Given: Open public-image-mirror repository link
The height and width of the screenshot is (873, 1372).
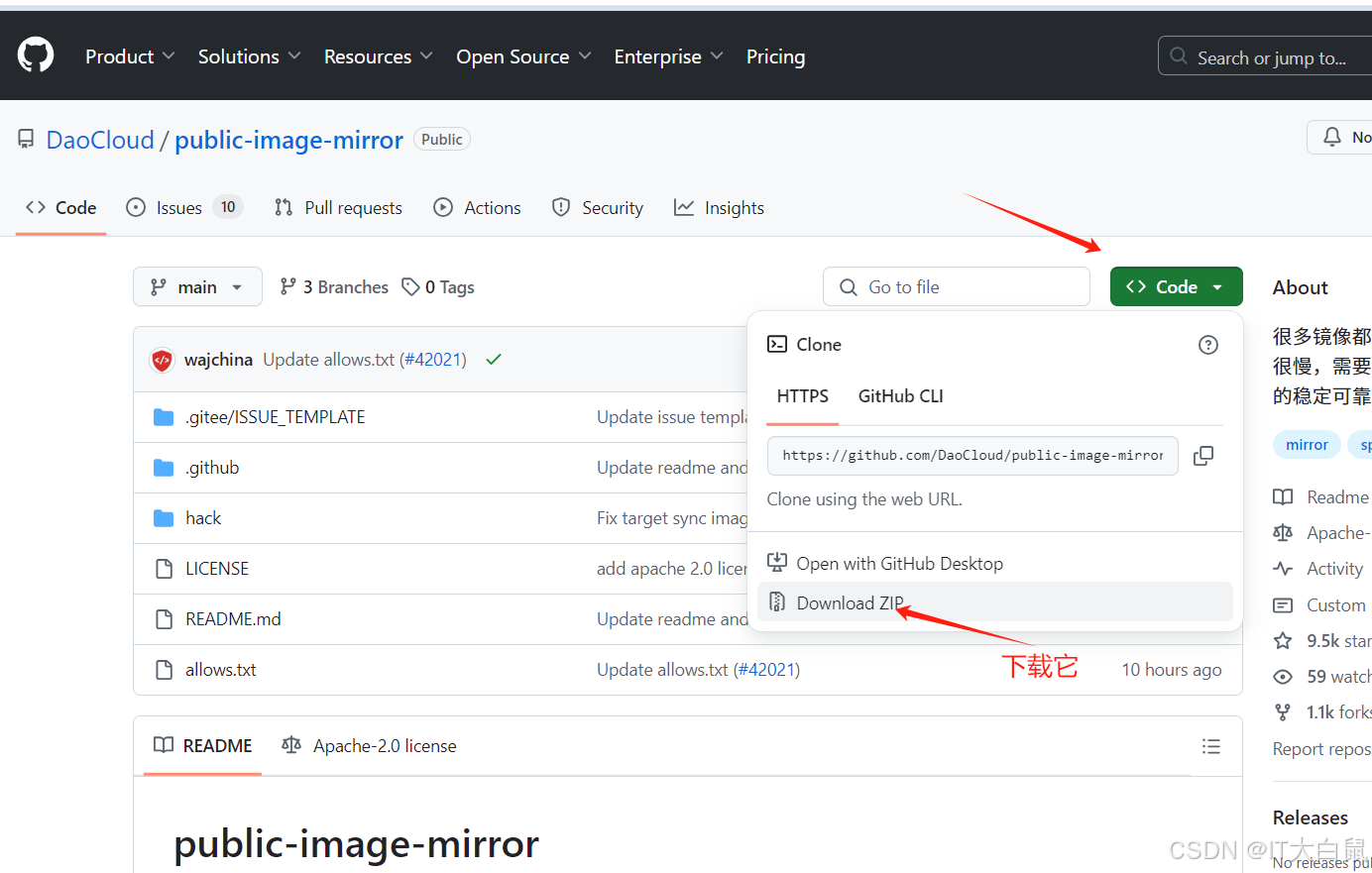Looking at the screenshot, I should (x=288, y=140).
